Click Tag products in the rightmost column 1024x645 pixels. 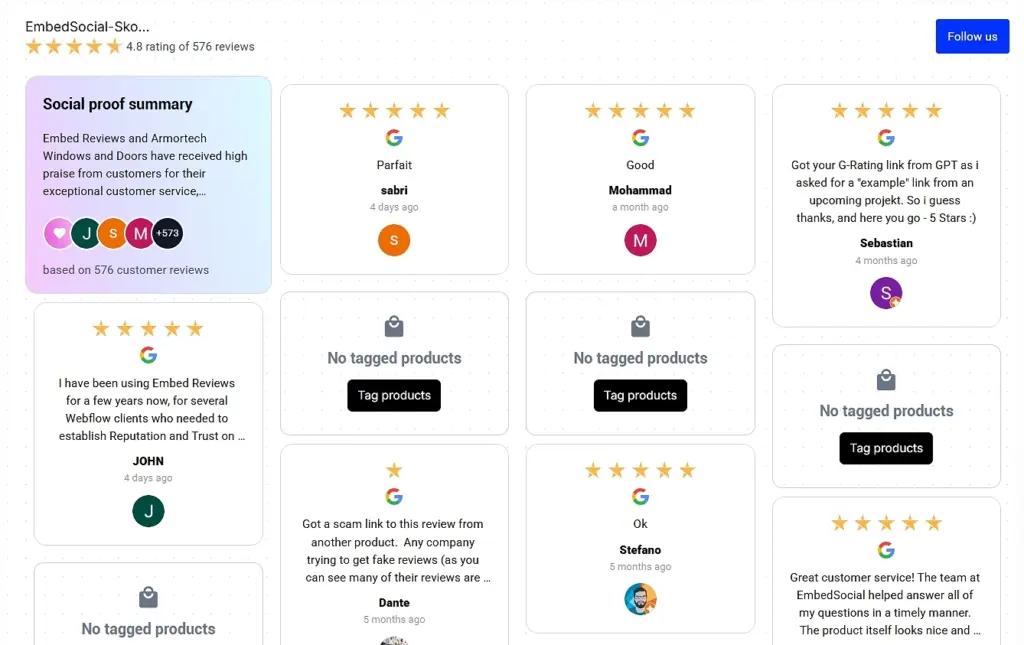point(886,448)
